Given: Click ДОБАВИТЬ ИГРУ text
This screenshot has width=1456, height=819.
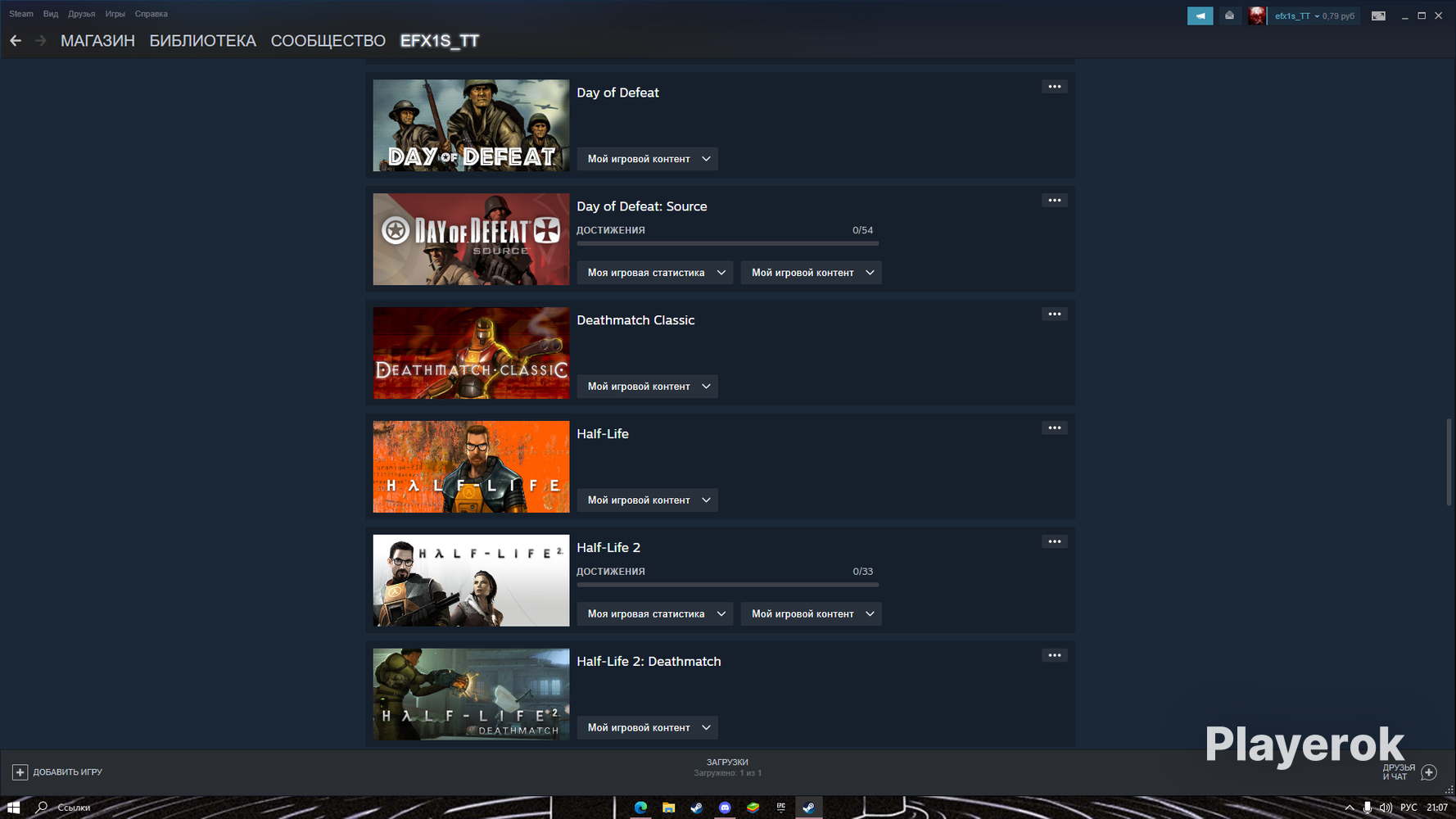Looking at the screenshot, I should pyautogui.click(x=68, y=772).
